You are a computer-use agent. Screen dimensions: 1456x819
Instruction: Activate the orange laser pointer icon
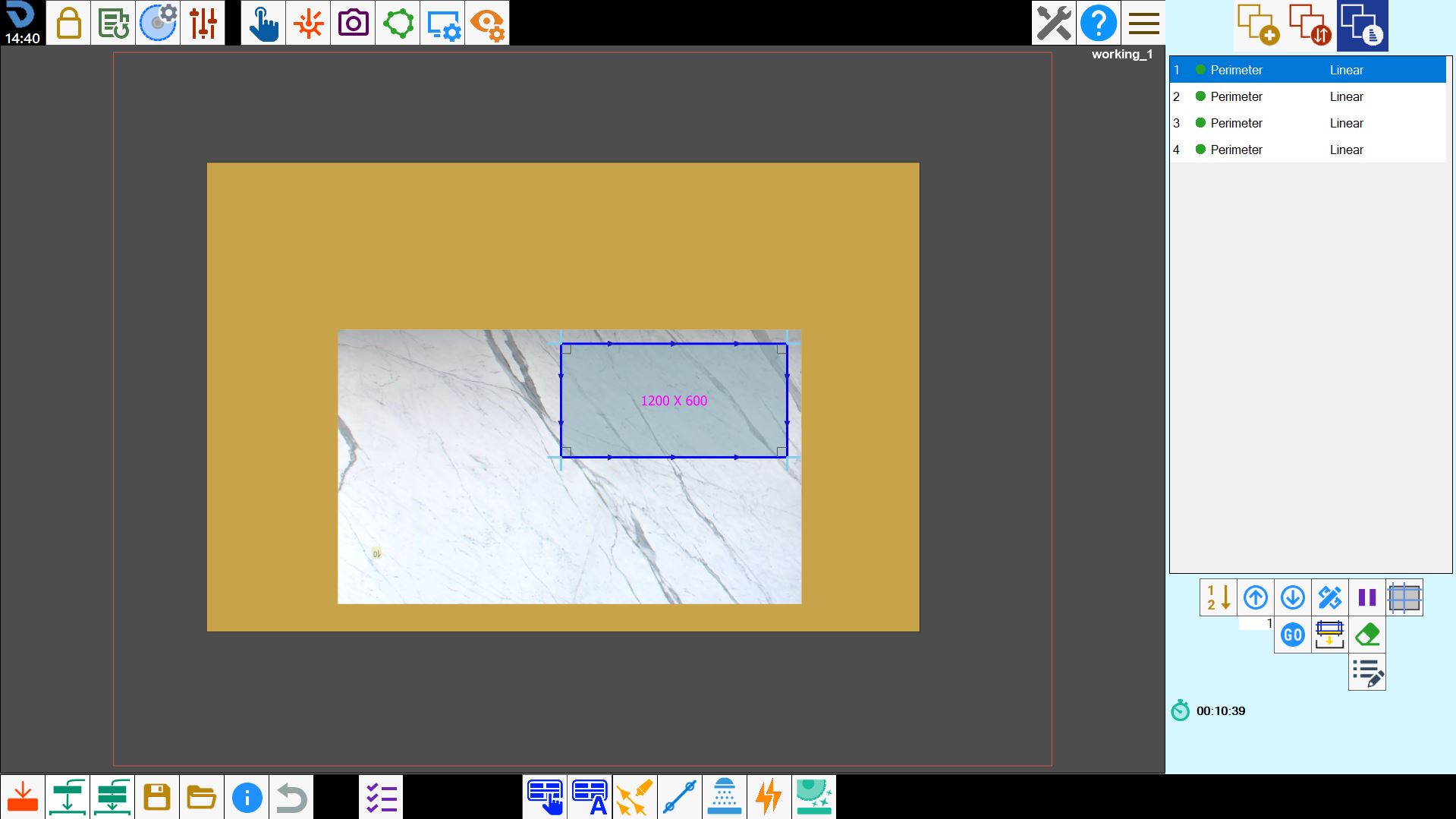tap(308, 23)
